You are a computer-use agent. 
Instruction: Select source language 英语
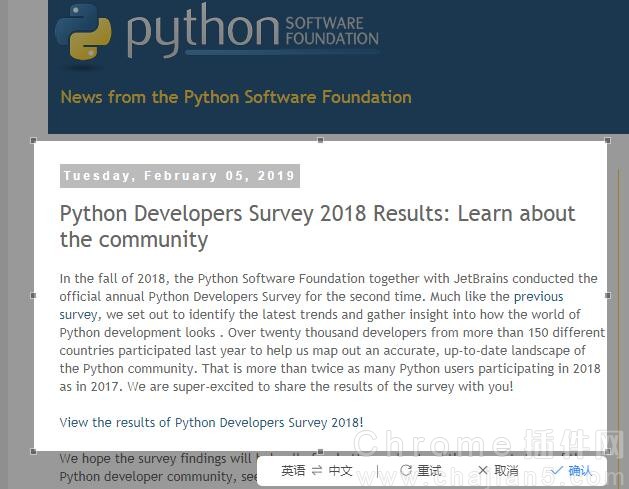point(293,471)
